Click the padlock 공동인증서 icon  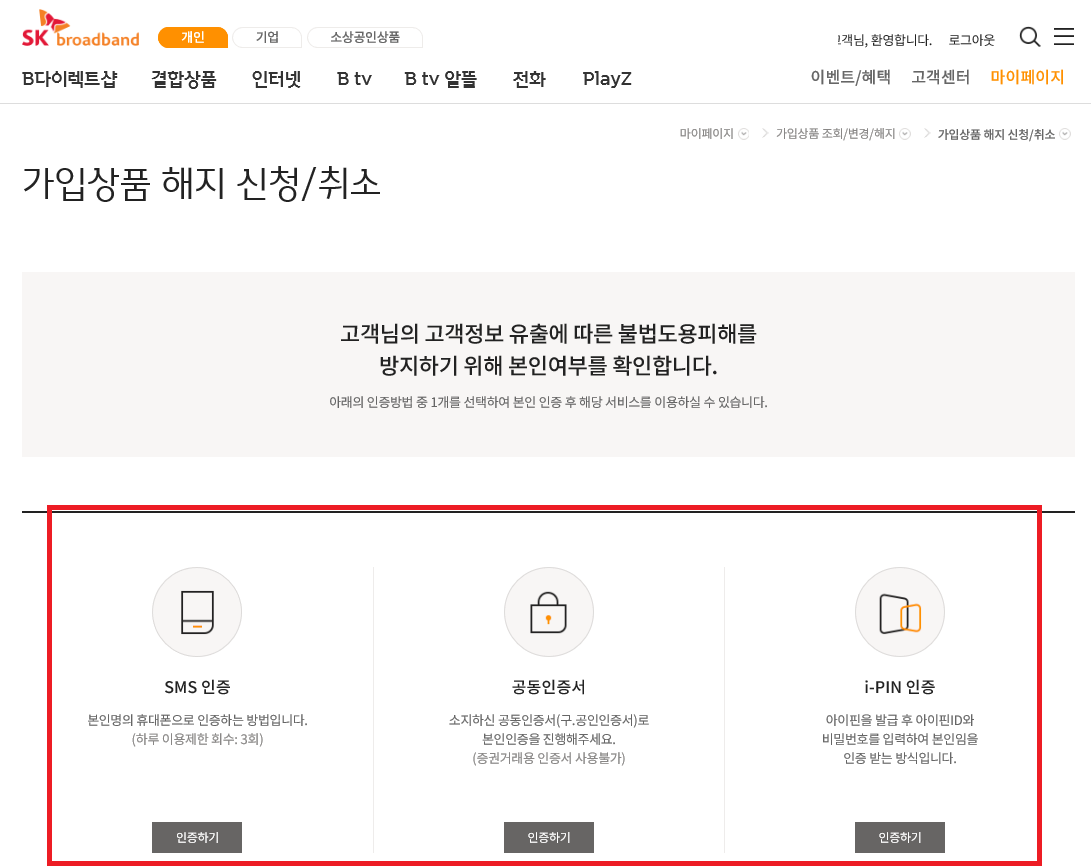[x=548, y=612]
